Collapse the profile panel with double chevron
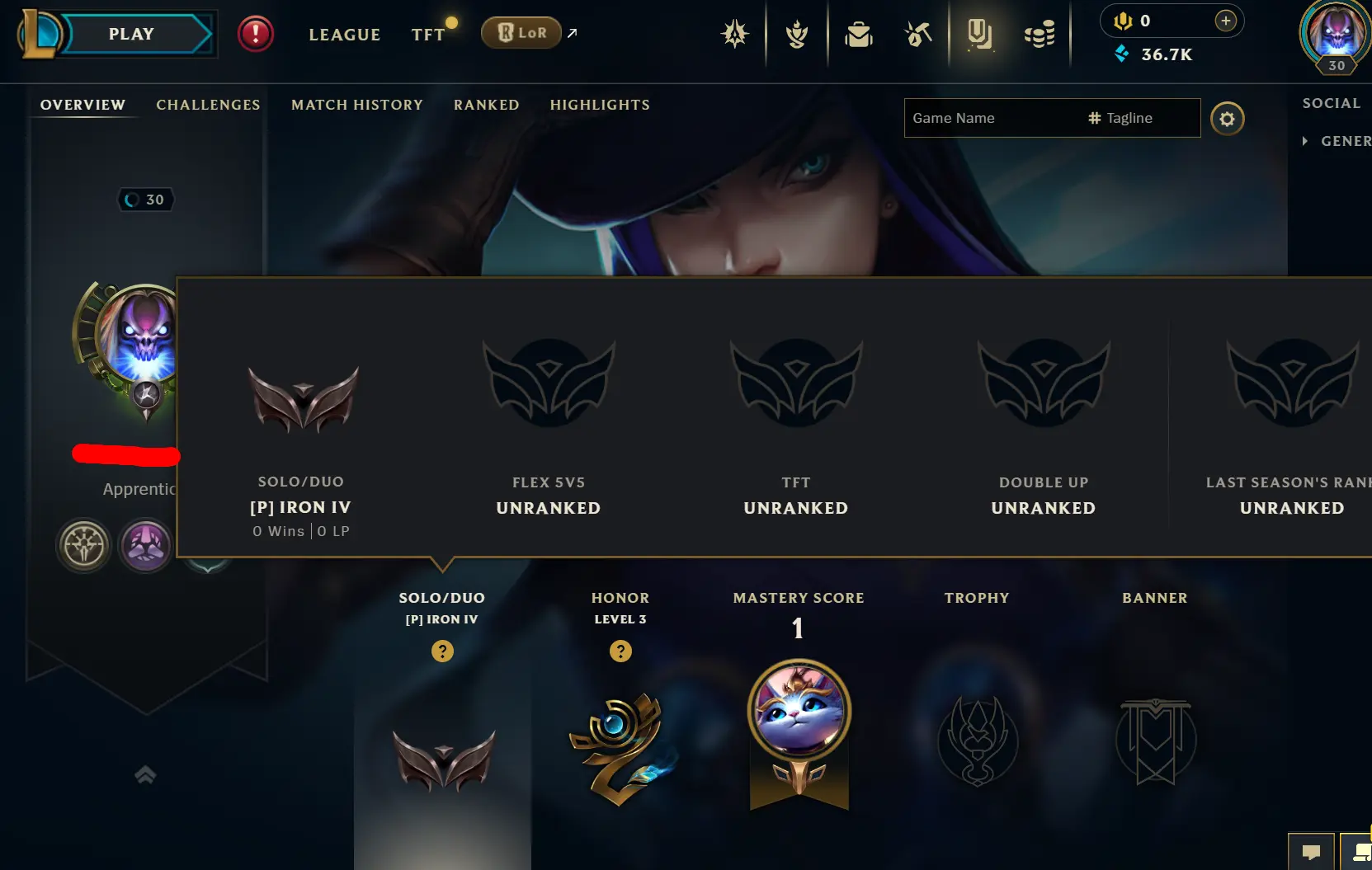The height and width of the screenshot is (870, 1372). [x=145, y=774]
